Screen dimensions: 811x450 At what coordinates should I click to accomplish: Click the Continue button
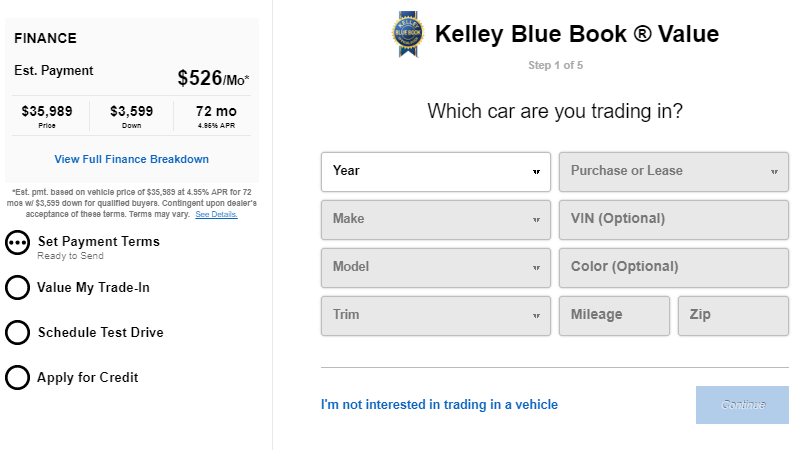point(742,405)
